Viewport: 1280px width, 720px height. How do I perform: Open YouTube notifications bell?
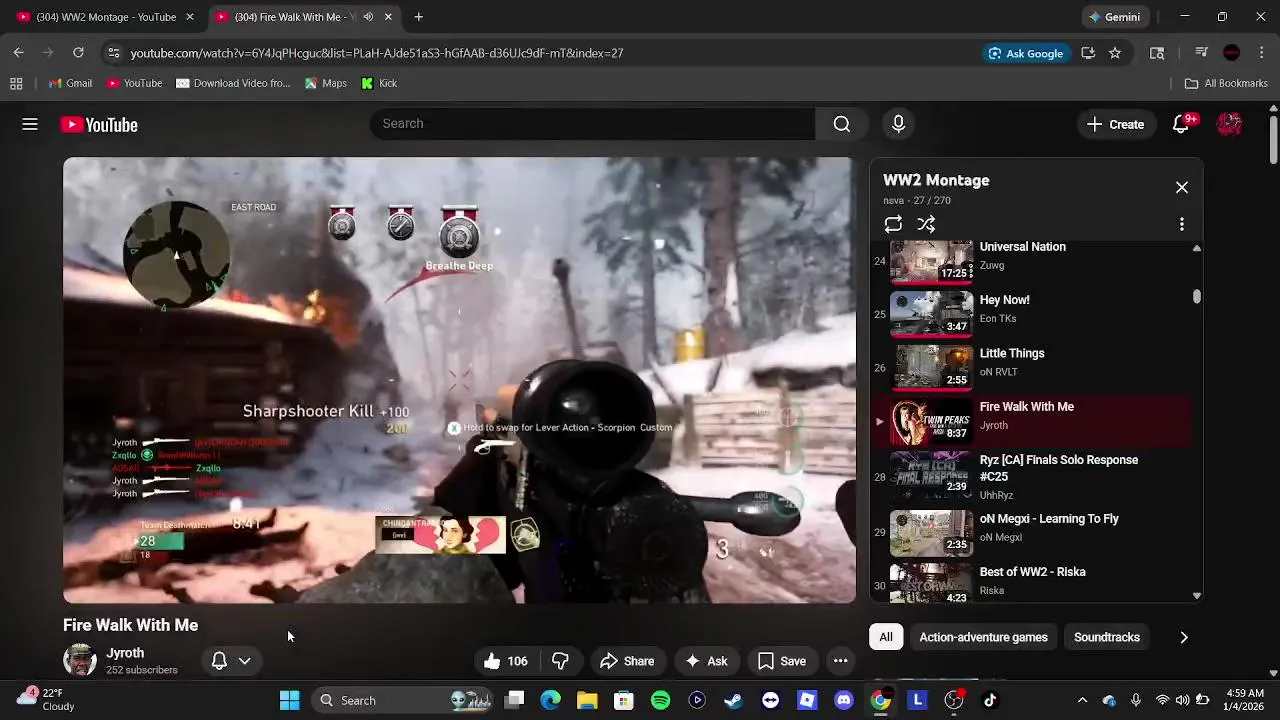pos(1181,124)
